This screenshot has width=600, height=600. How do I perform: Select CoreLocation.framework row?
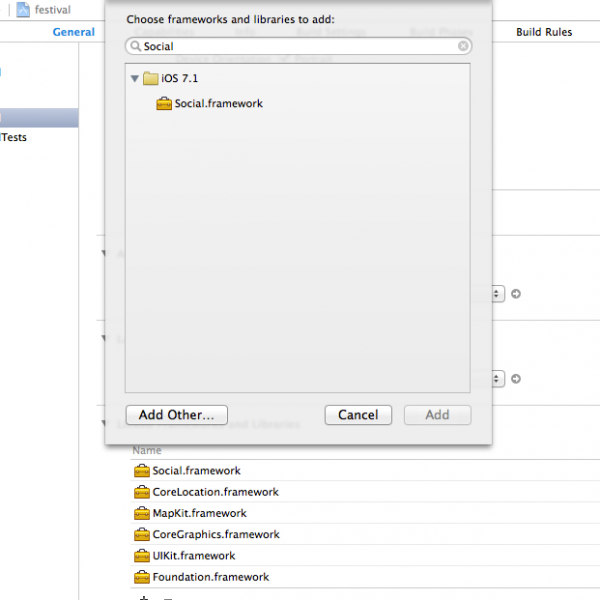click(x=365, y=492)
